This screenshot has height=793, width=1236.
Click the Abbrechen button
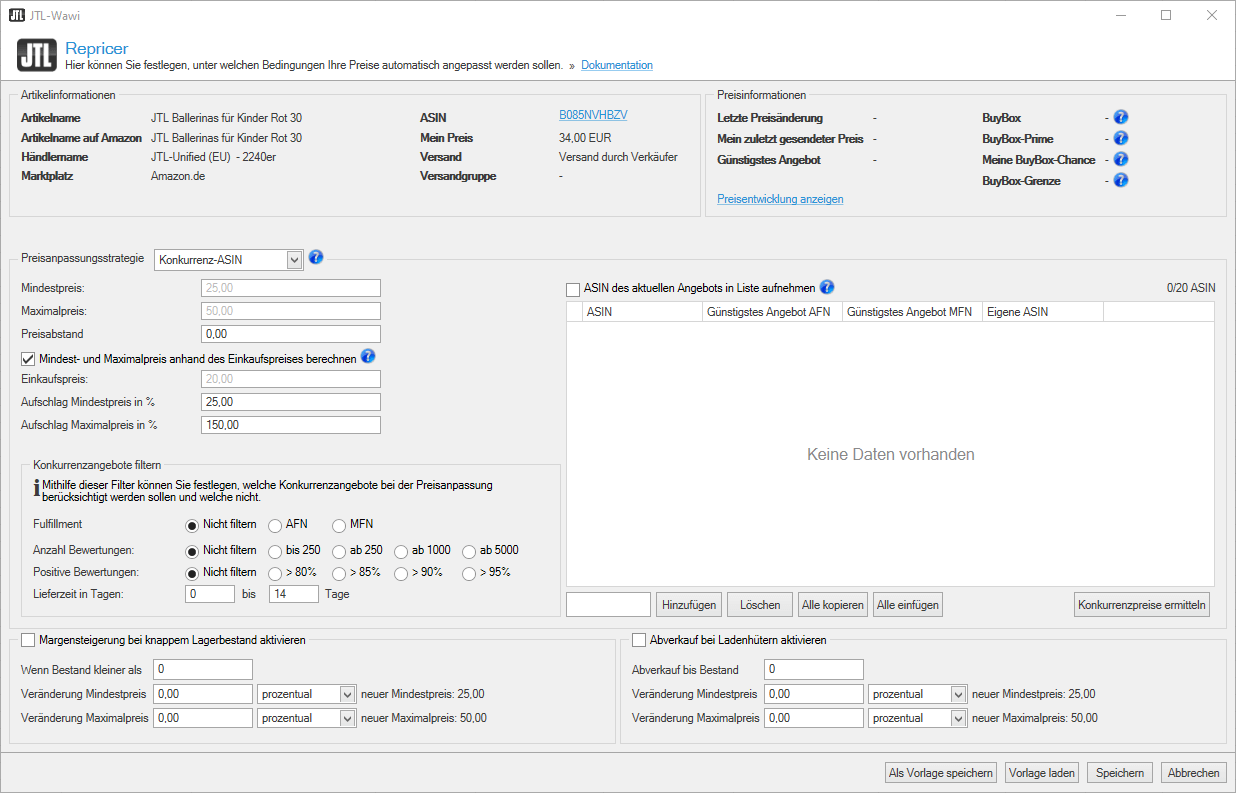[1193, 773]
